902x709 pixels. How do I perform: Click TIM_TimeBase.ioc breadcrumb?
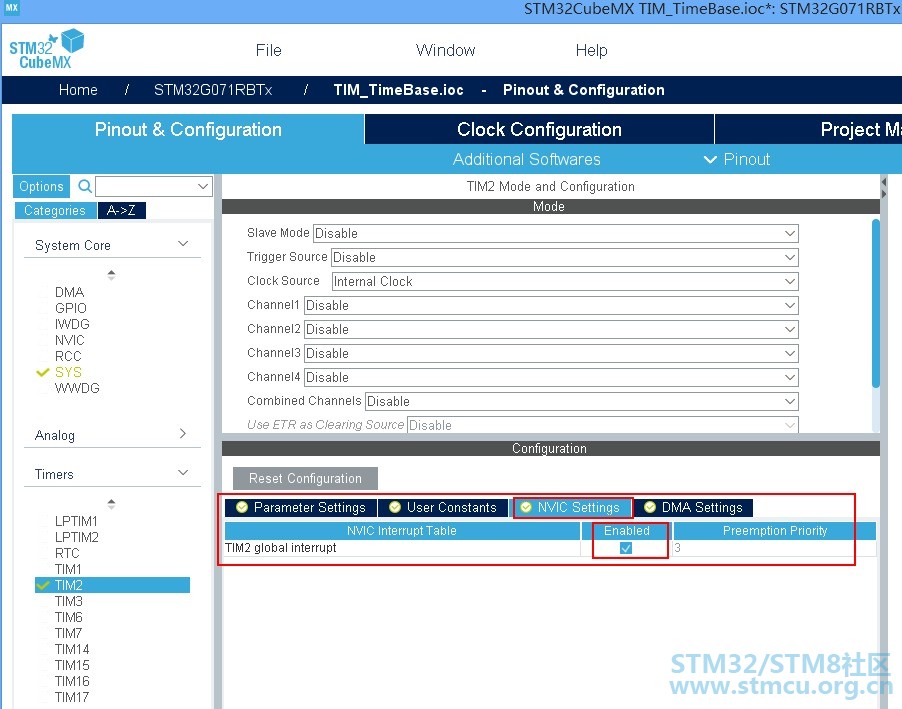coord(399,90)
